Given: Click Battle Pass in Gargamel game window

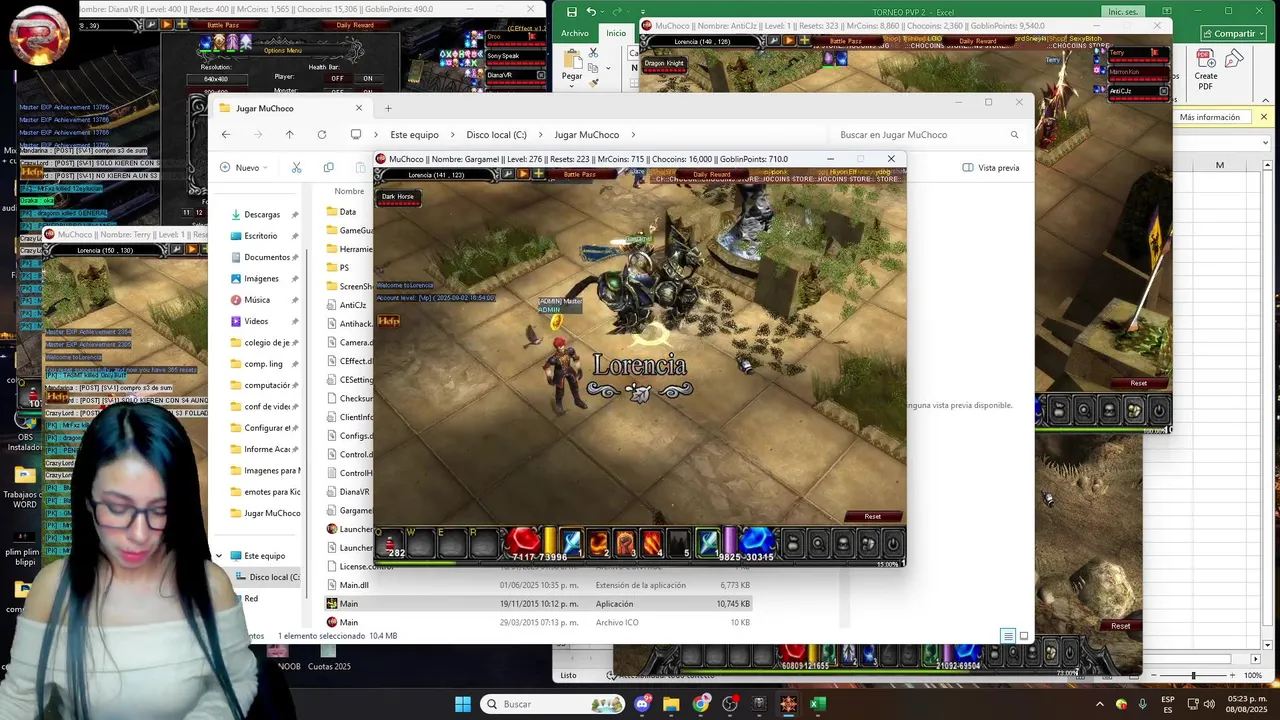Looking at the screenshot, I should pyautogui.click(x=580, y=174).
